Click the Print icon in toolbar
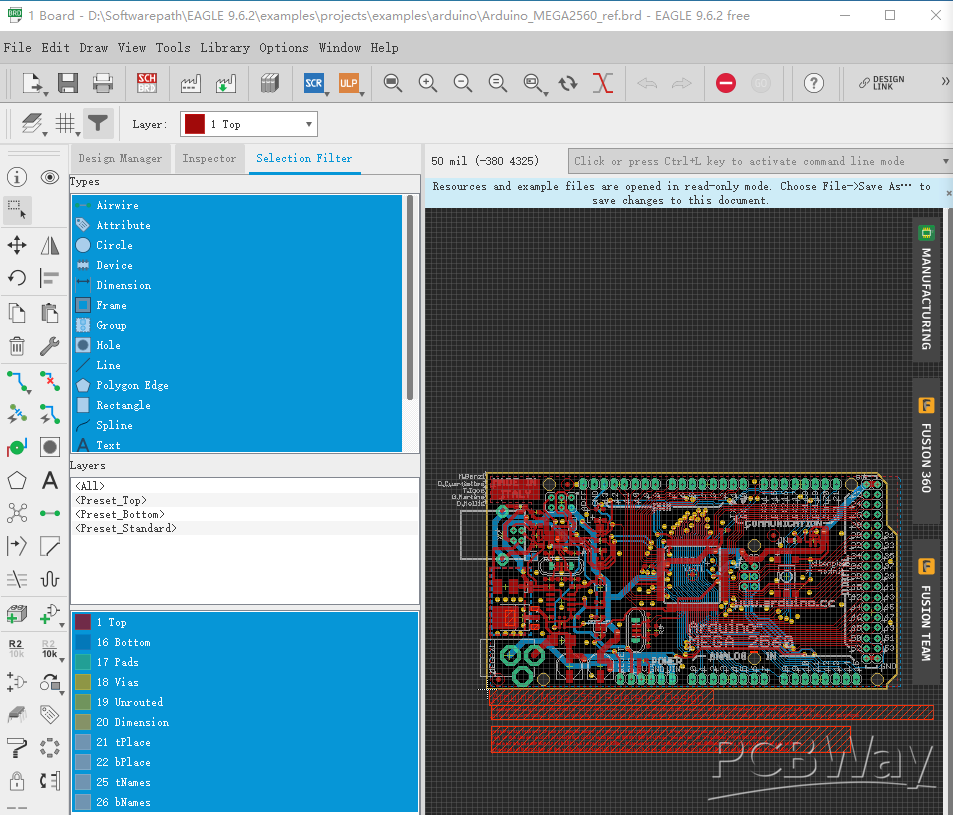The height and width of the screenshot is (815, 953). click(x=103, y=83)
